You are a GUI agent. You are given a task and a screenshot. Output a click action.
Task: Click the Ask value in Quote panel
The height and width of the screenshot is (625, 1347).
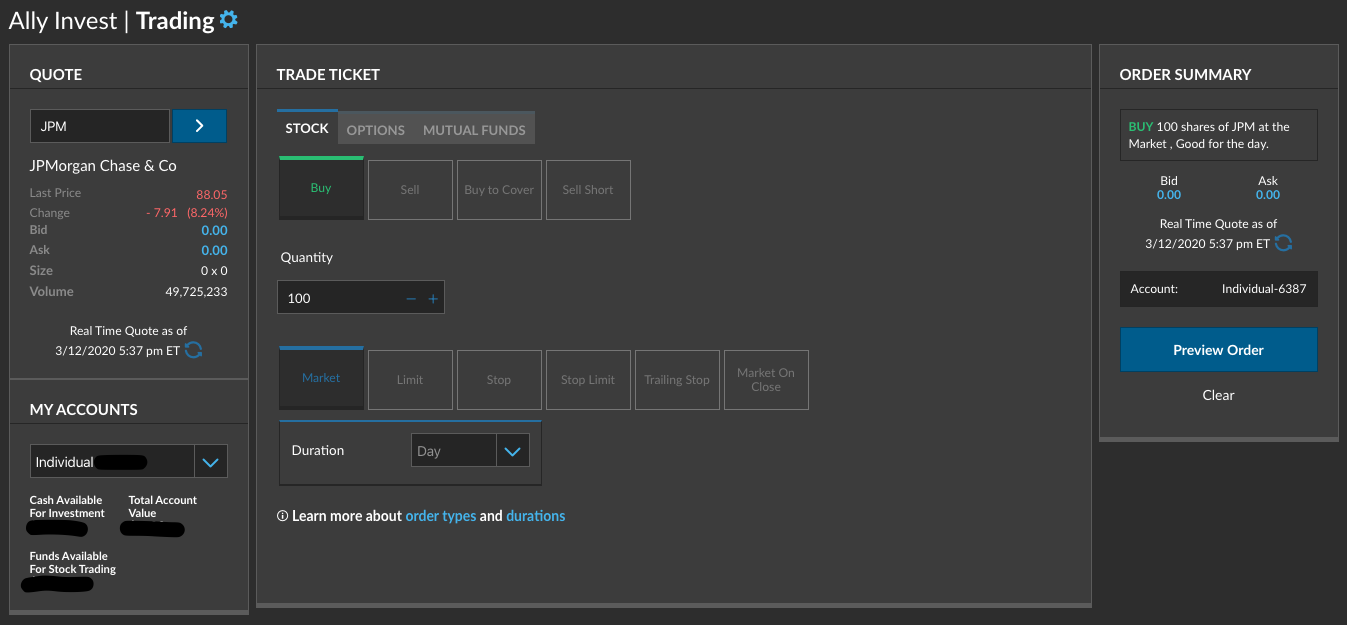tap(214, 250)
